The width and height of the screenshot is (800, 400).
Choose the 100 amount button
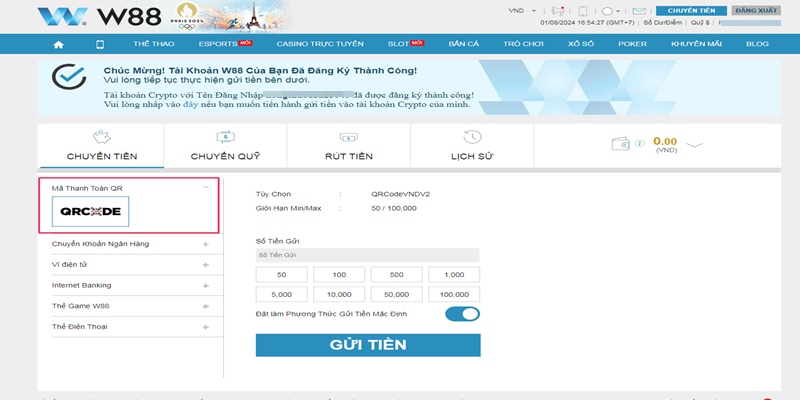(339, 274)
